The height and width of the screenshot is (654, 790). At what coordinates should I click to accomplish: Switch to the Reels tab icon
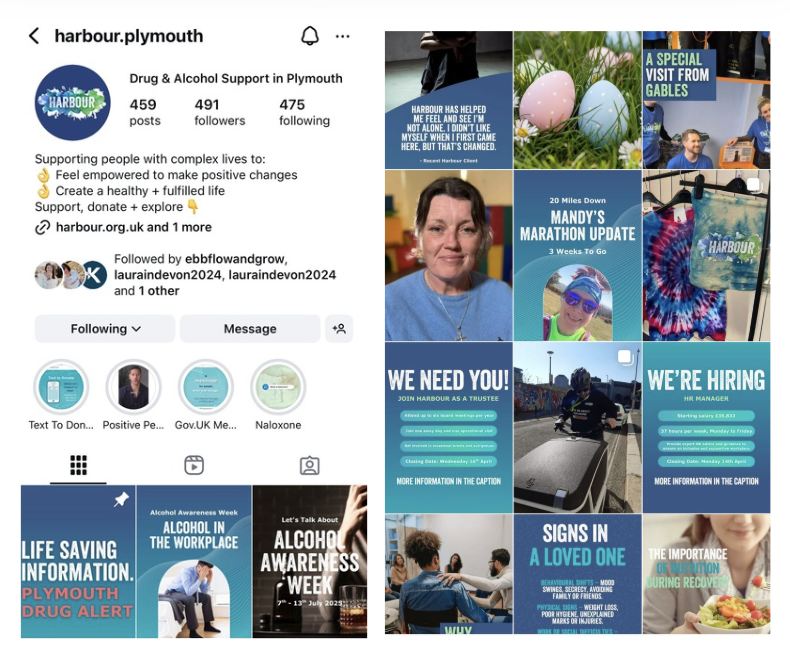(194, 465)
